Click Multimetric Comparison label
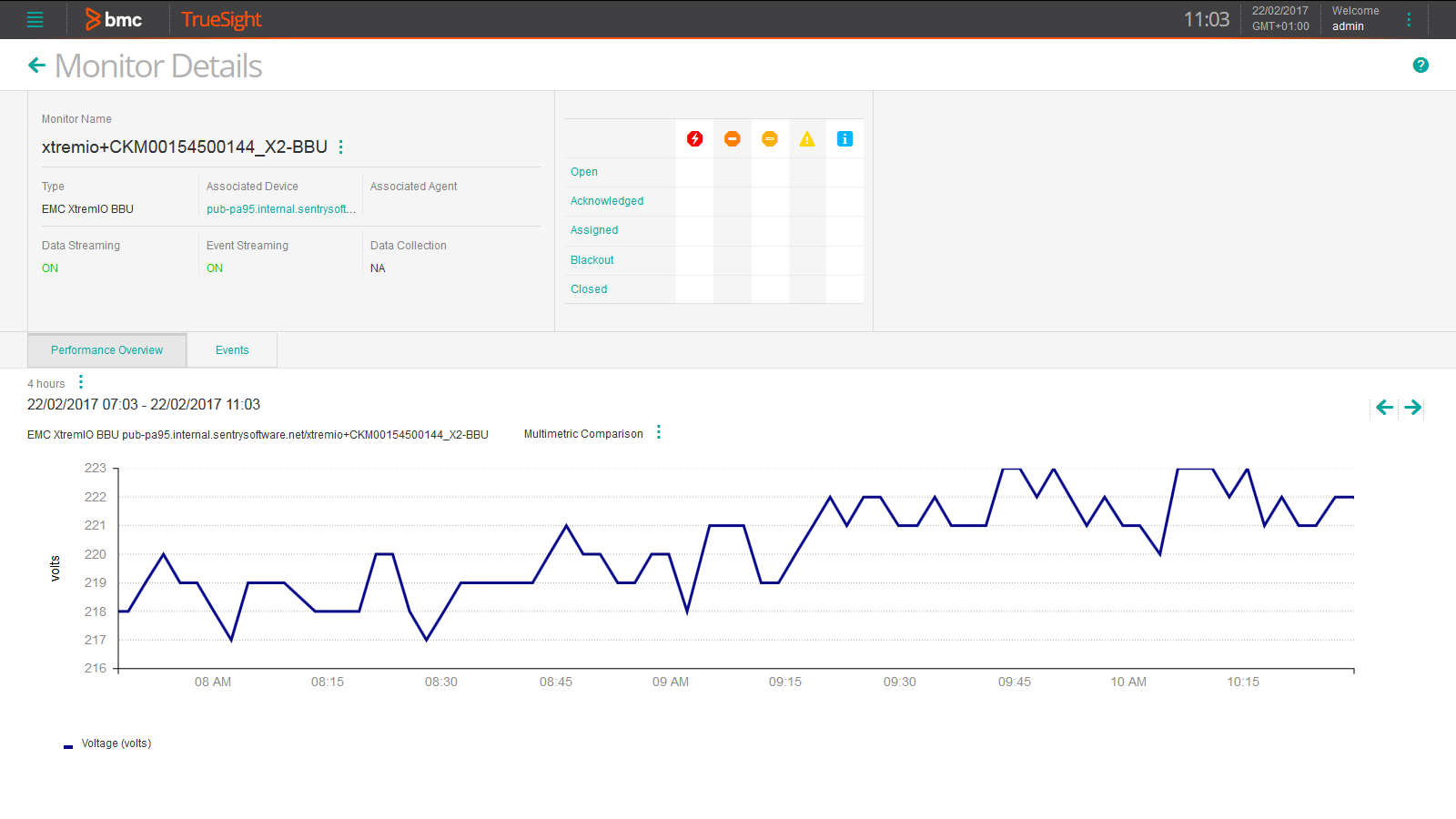Viewport: 1456px width, 819px height. tap(583, 434)
